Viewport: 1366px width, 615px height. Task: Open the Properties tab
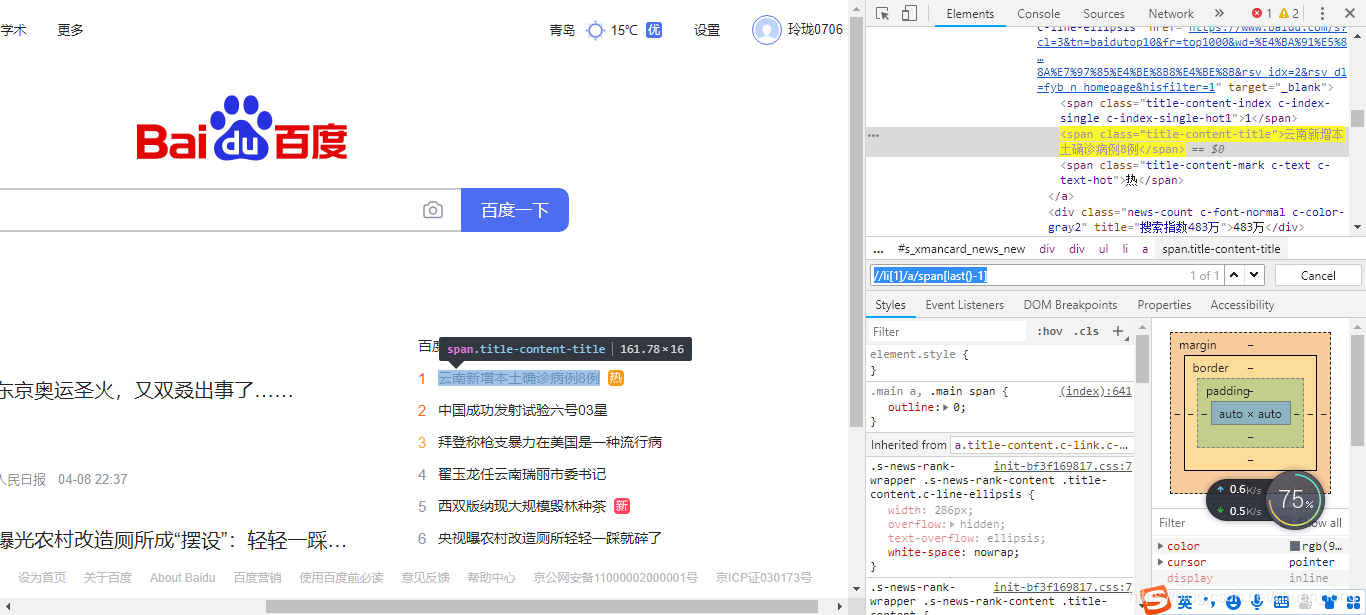tap(1164, 305)
